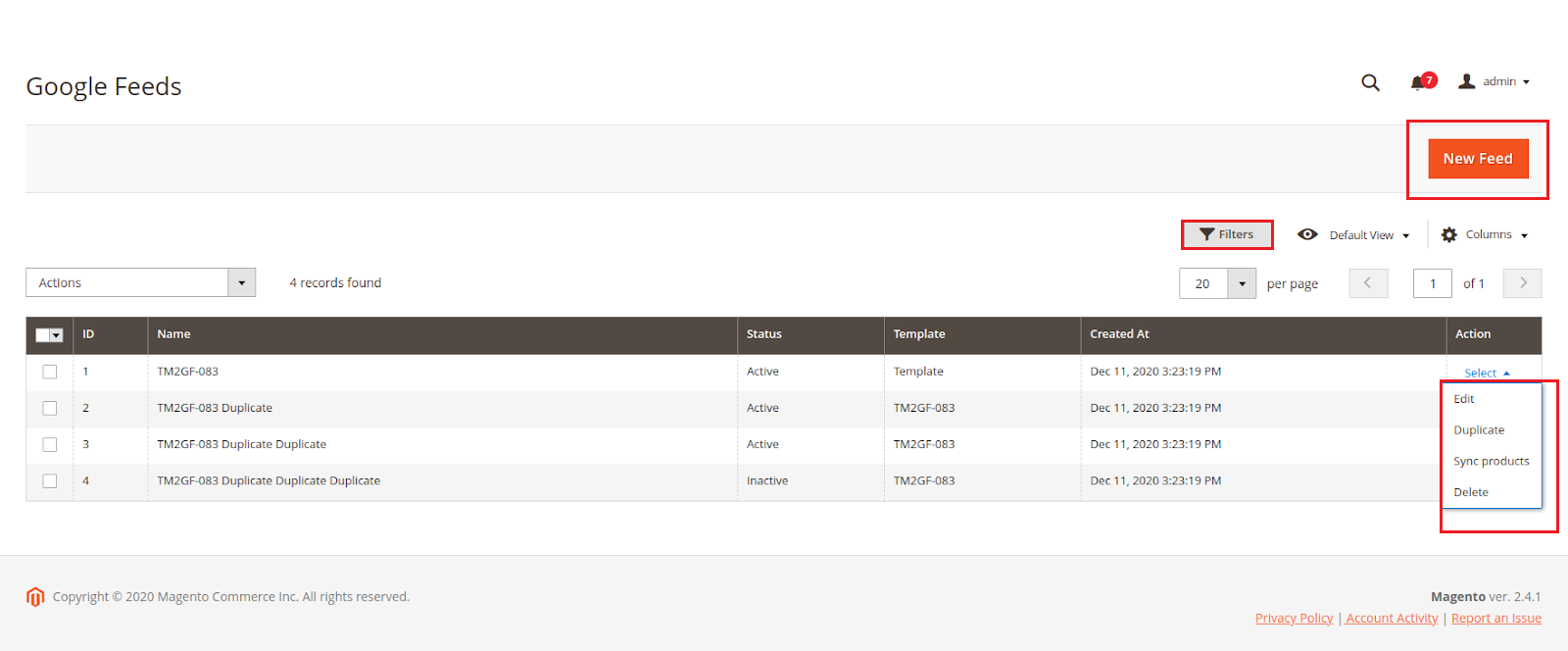Choose Sync products from the action menu
The height and width of the screenshot is (651, 1568).
[x=1492, y=461]
